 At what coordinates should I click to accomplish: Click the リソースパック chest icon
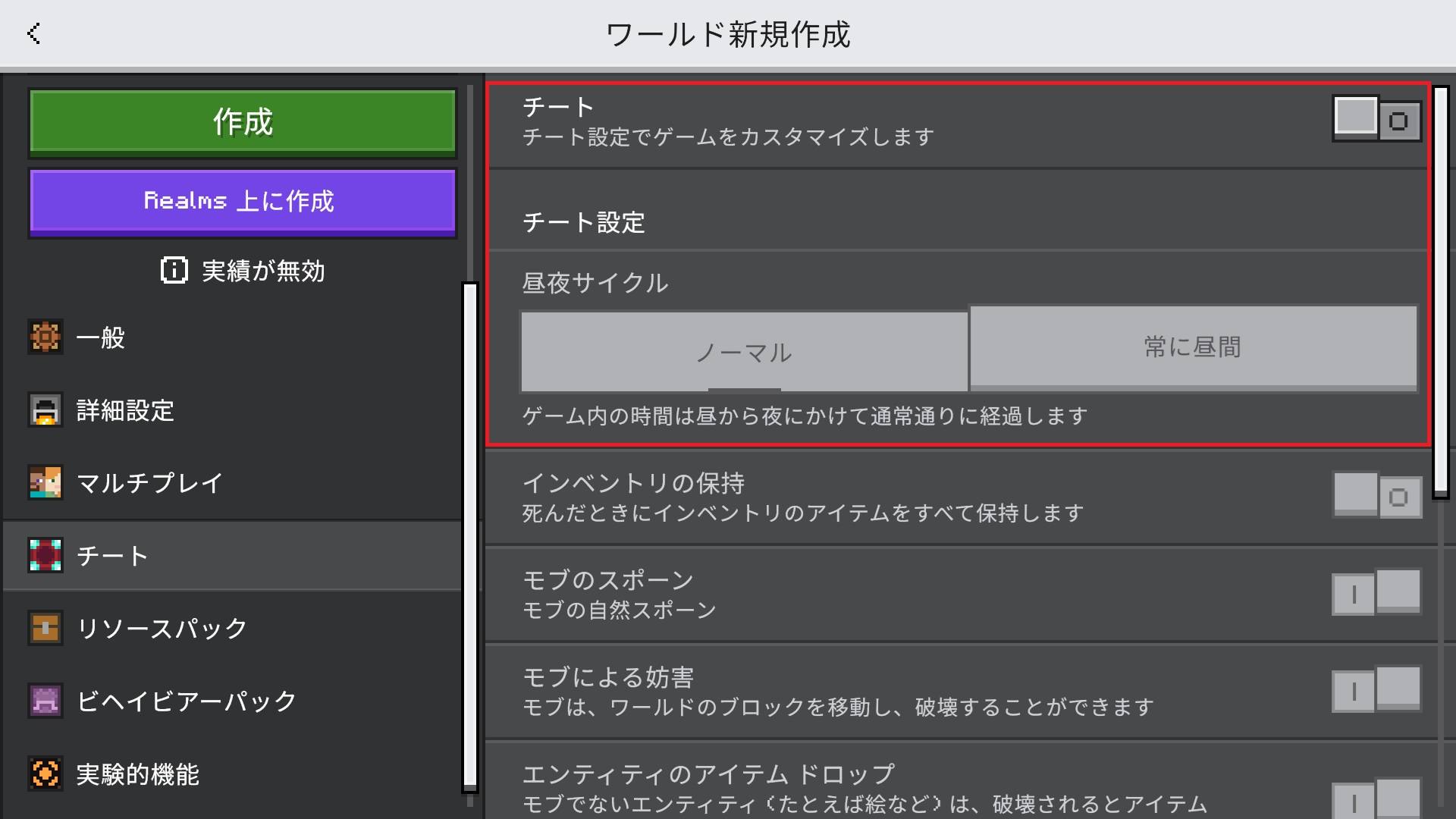pyautogui.click(x=45, y=628)
